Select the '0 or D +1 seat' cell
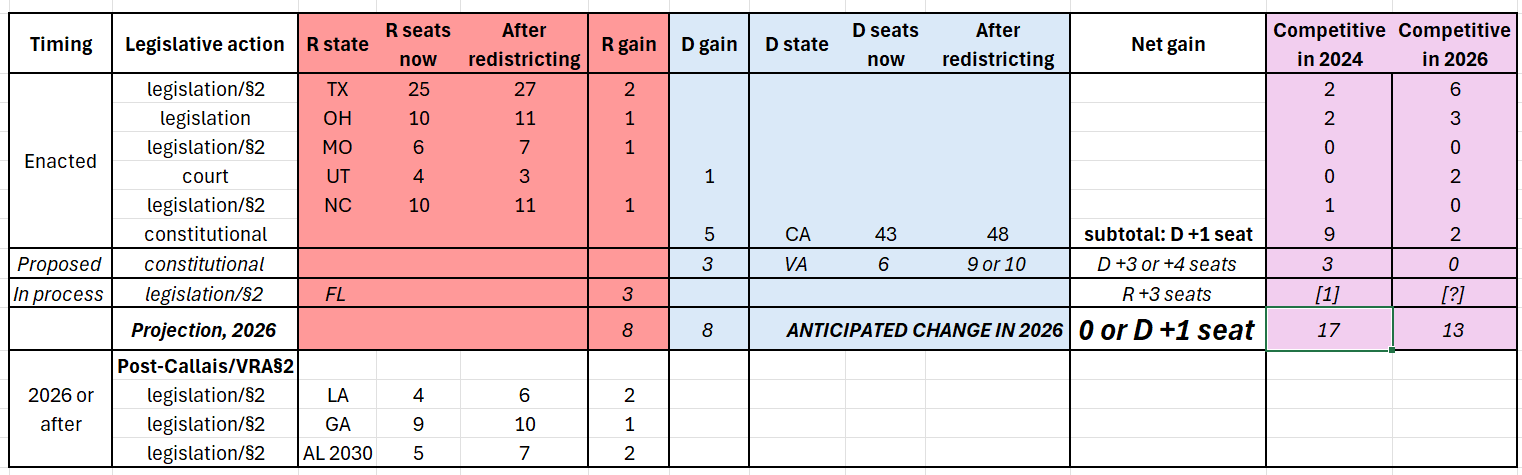The width and height of the screenshot is (1522, 475). (1168, 329)
